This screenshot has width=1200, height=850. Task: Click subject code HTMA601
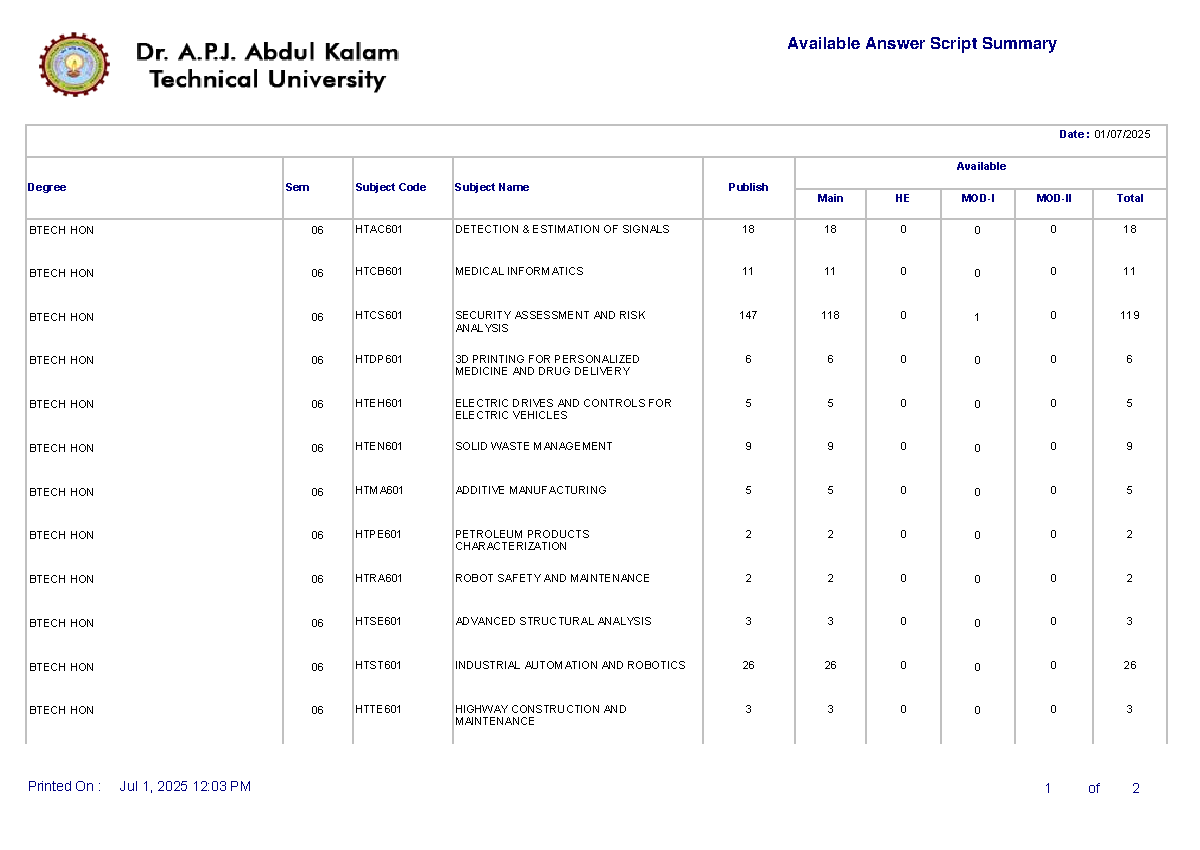[x=379, y=490]
